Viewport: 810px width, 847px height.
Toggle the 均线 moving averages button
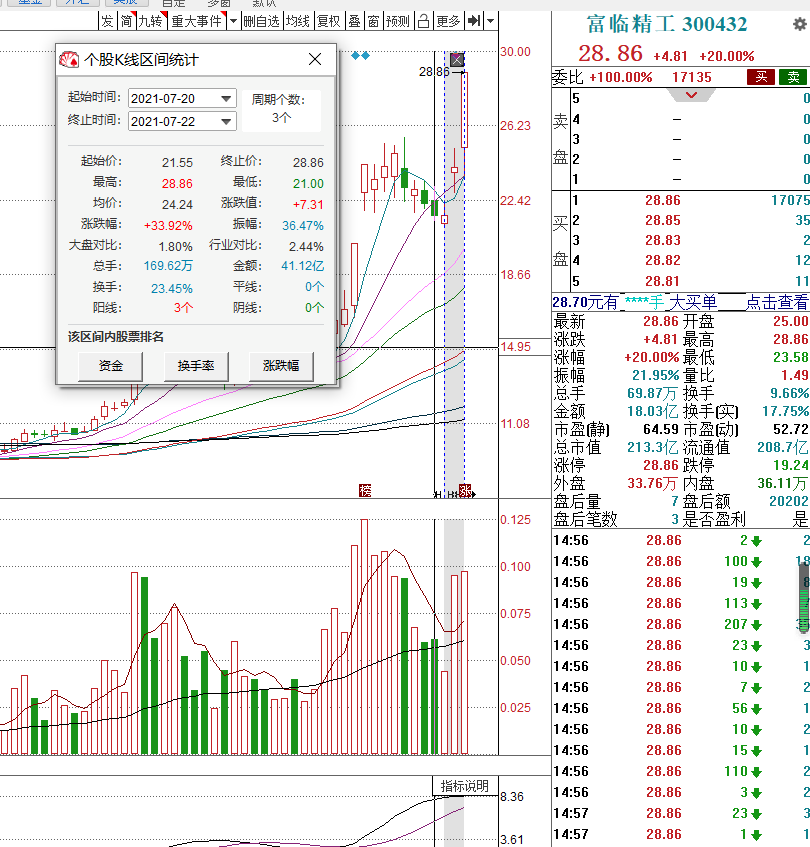[x=298, y=21]
